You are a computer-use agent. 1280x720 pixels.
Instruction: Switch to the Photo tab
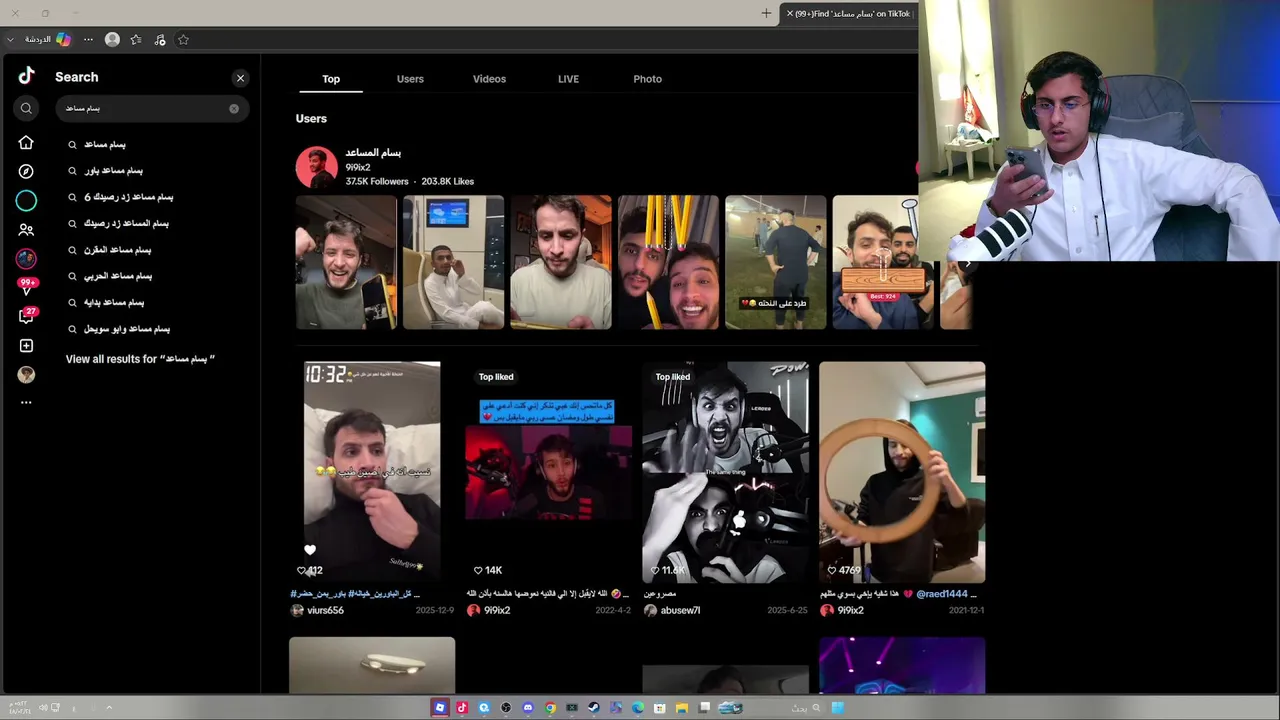(x=647, y=79)
